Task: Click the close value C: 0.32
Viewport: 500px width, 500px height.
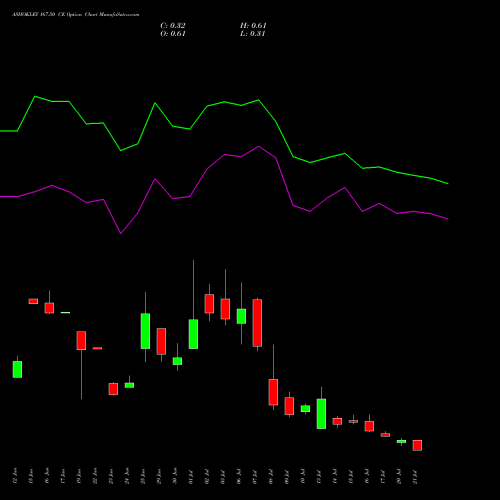Action: pos(173,26)
